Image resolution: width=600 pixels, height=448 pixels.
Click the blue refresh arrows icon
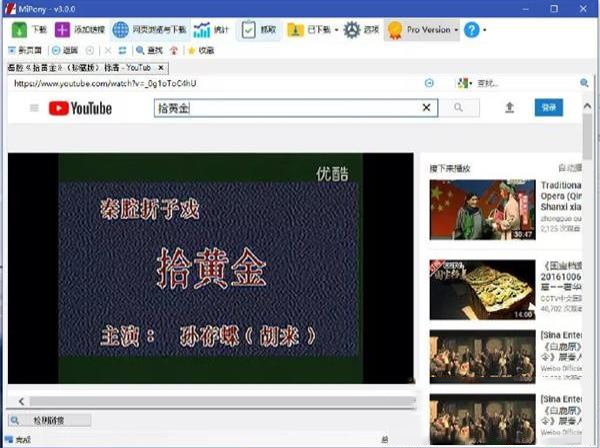(122, 50)
